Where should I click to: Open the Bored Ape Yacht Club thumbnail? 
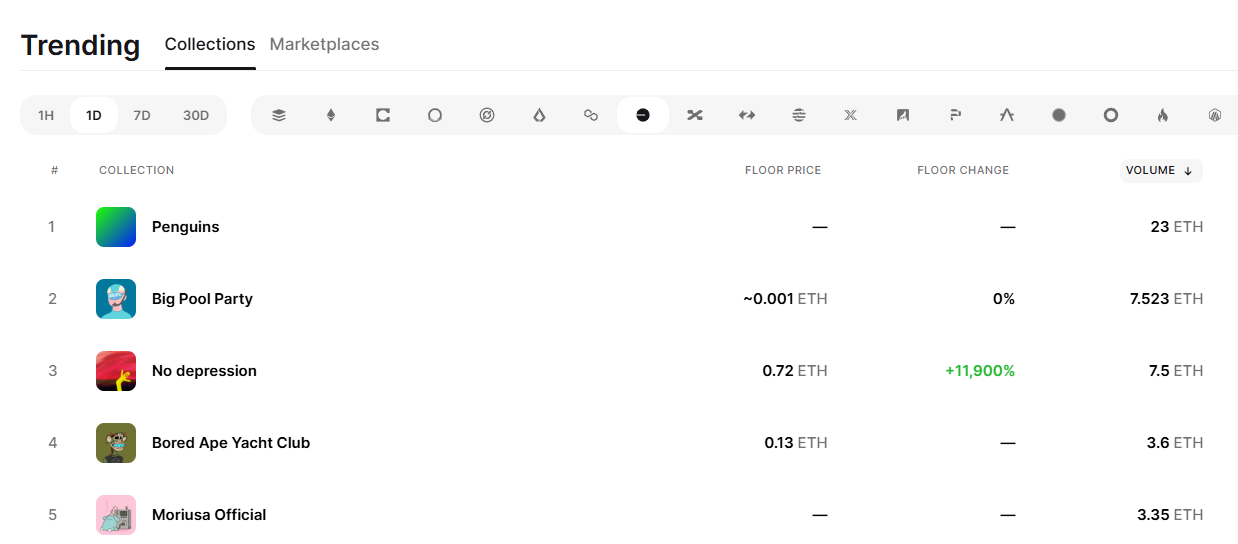[116, 443]
